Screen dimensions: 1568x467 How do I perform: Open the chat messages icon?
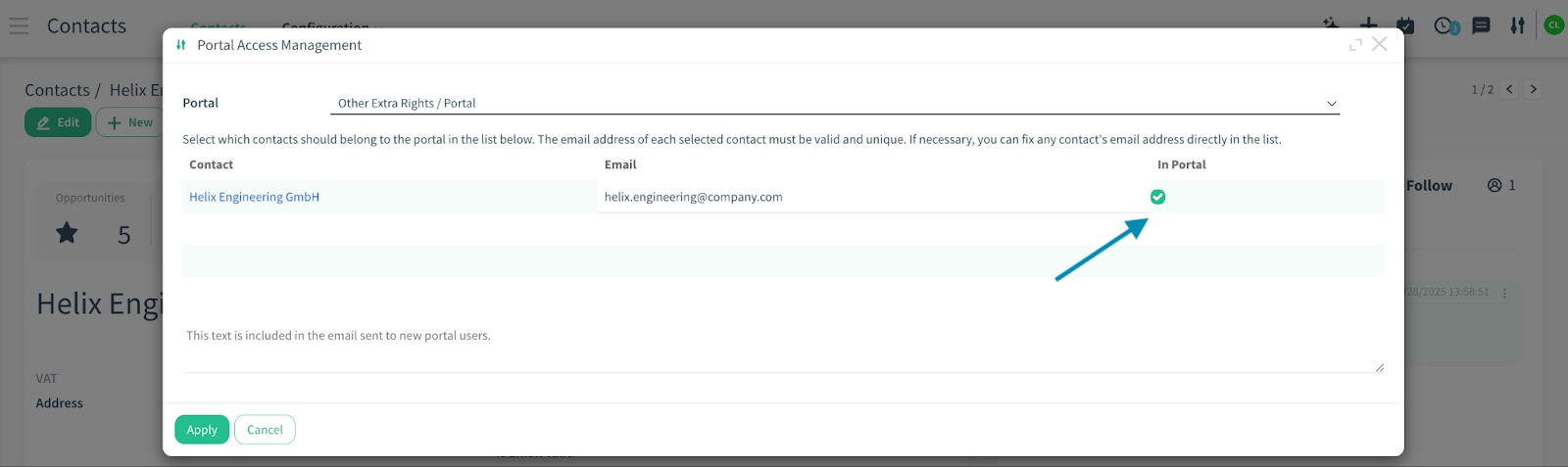[1481, 25]
